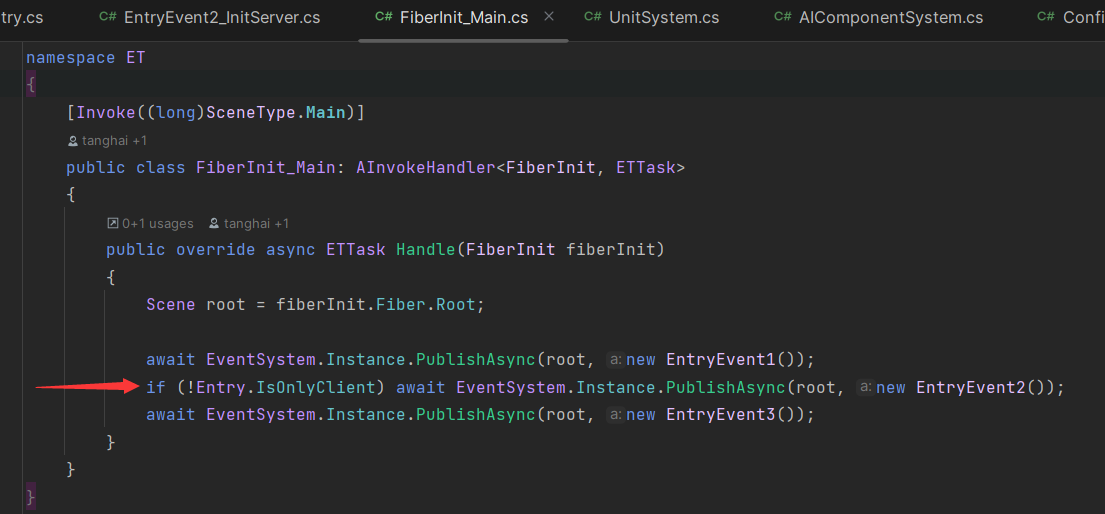The image size is (1105, 514).
Task: Click PublishAsync in the EntryEvent1 line
Action: pyautogui.click(x=476, y=360)
